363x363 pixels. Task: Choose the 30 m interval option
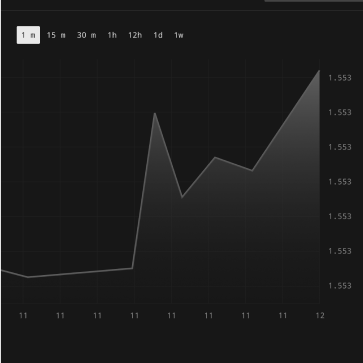click(x=86, y=35)
